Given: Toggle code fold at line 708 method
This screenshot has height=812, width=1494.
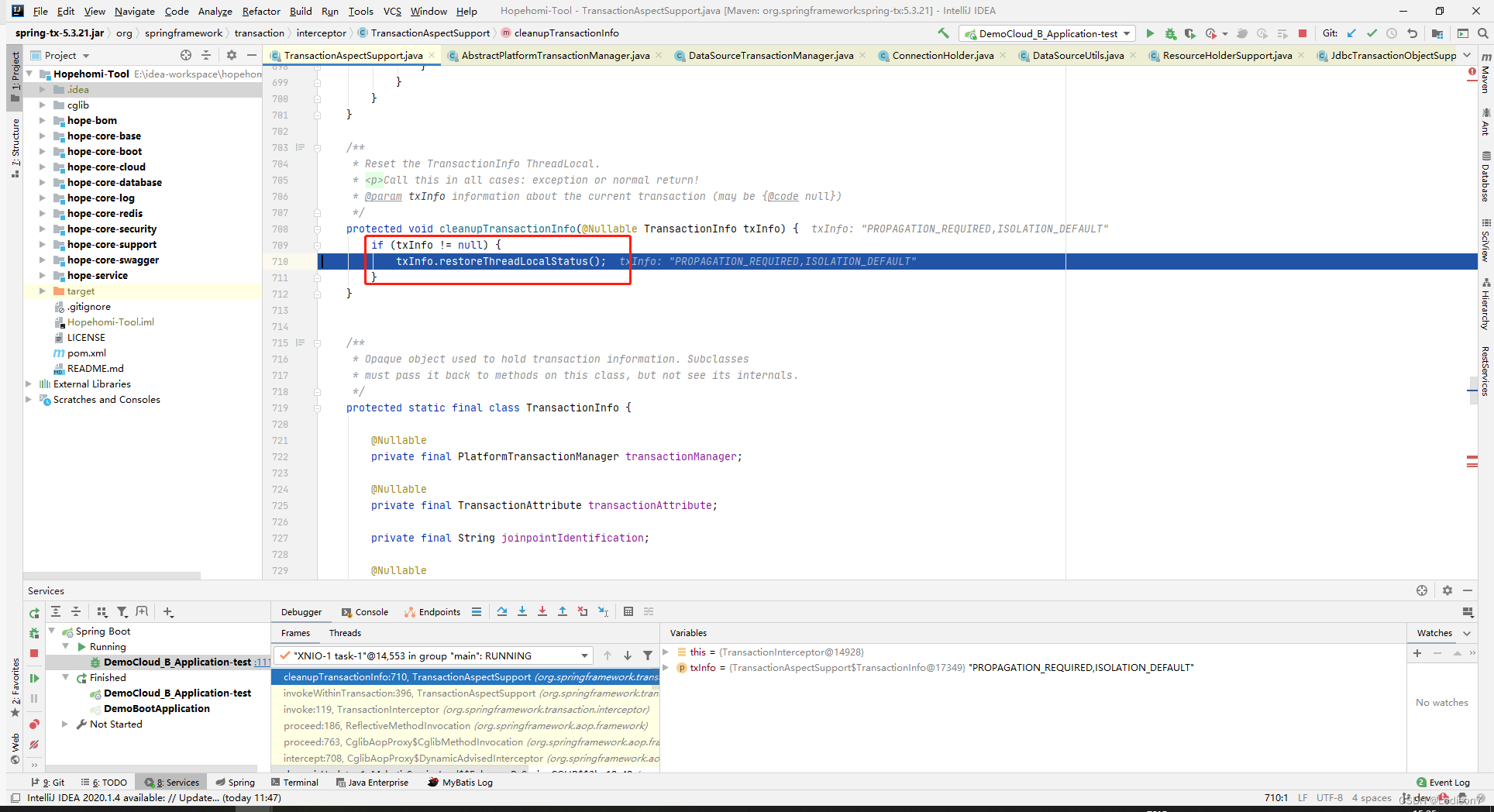Looking at the screenshot, I should 318,229.
